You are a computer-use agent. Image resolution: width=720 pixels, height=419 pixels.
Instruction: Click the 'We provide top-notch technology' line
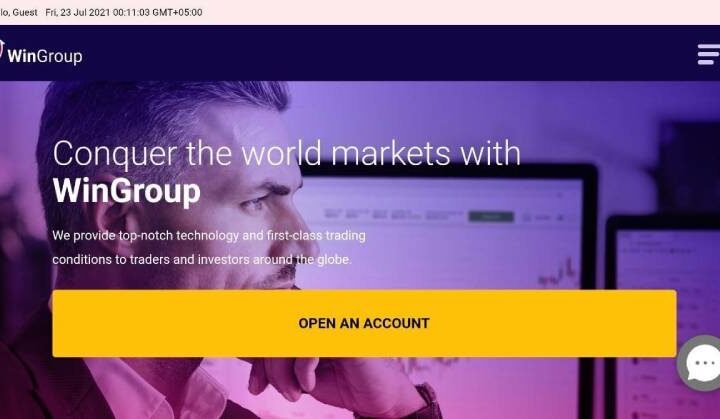(209, 236)
